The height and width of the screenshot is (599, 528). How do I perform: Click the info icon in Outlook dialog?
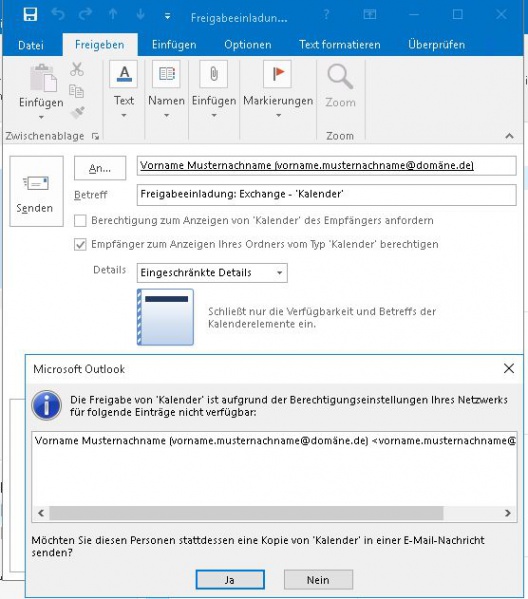pos(47,405)
